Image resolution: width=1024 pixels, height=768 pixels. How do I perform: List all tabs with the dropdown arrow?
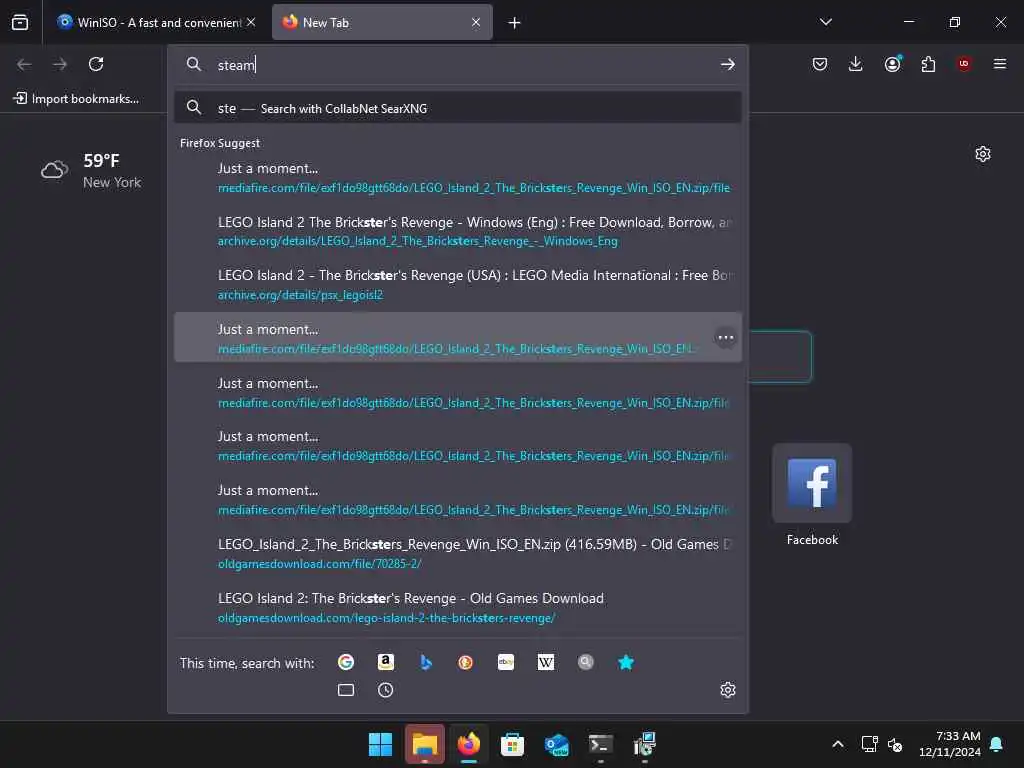(826, 22)
